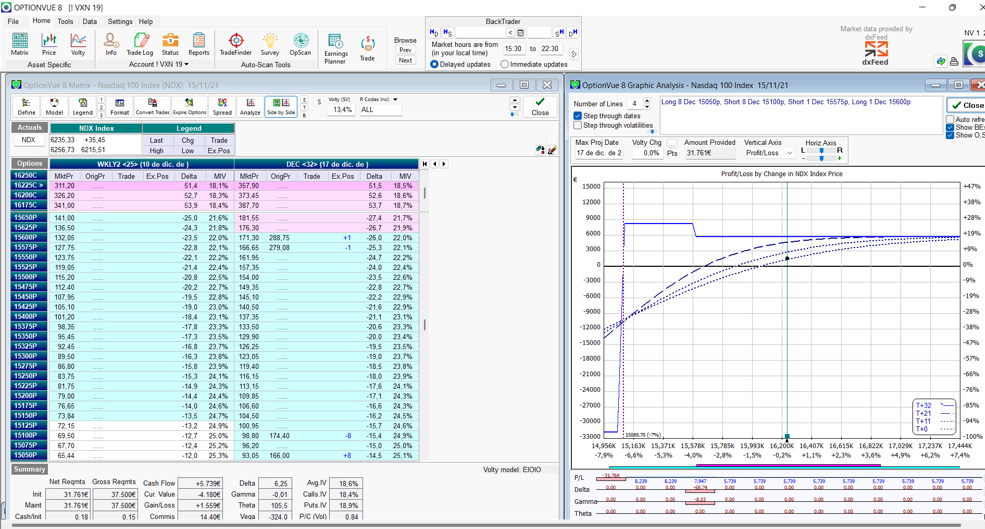Open the Reports tool

[x=199, y=44]
